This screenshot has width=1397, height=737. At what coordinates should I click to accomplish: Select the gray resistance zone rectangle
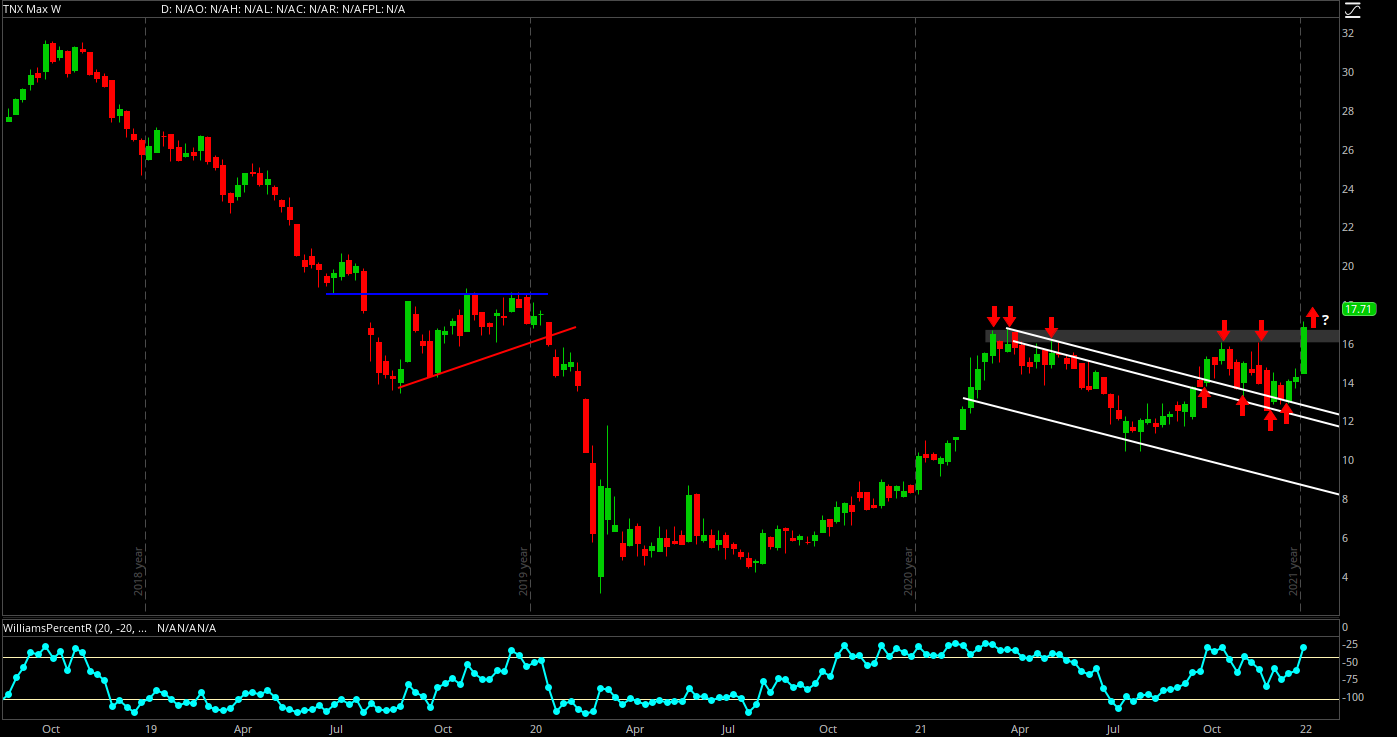coord(1162,336)
